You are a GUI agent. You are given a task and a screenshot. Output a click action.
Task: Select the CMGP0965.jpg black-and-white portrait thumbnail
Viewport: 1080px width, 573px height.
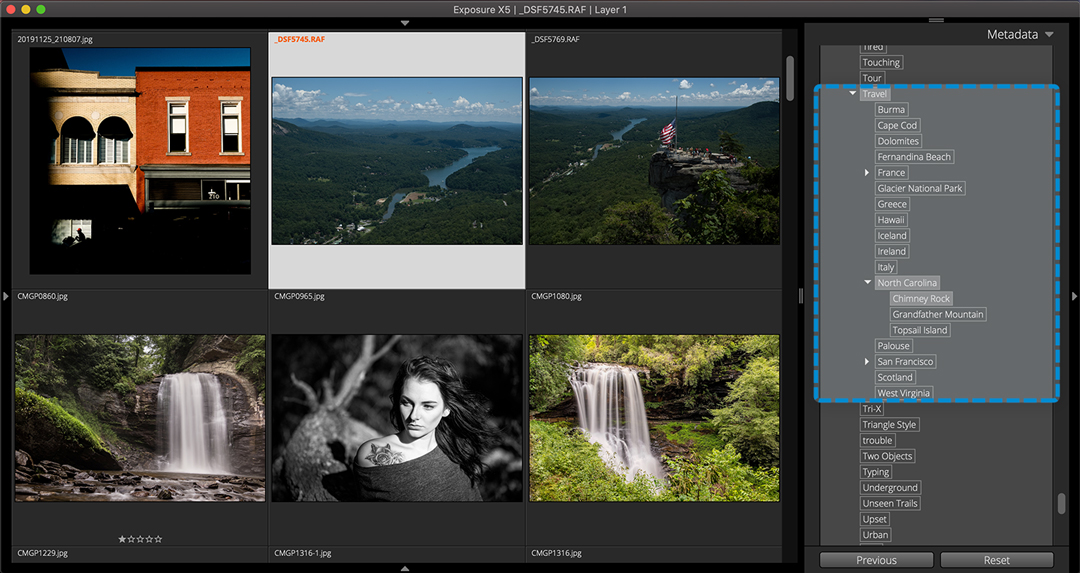(x=397, y=418)
